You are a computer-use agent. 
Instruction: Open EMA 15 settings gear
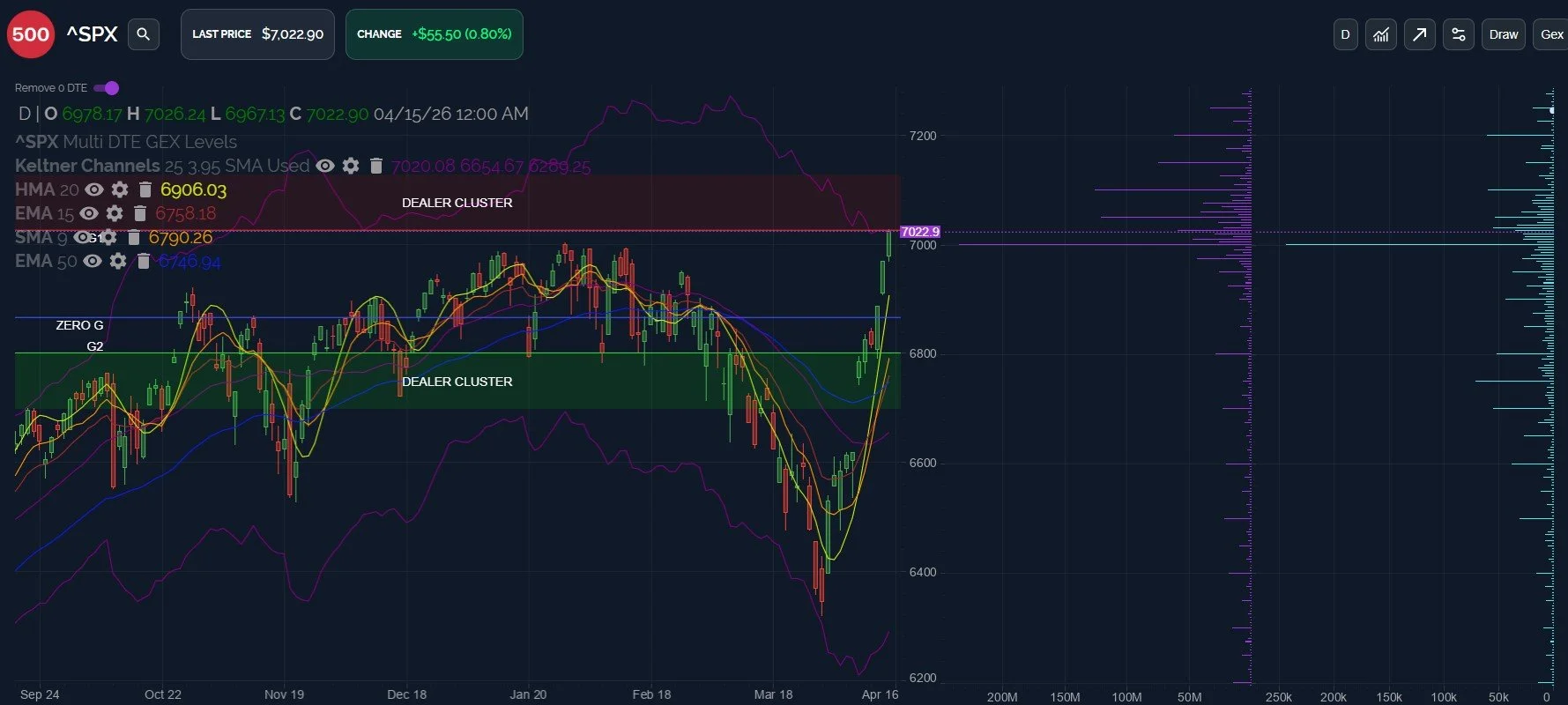tap(115, 213)
